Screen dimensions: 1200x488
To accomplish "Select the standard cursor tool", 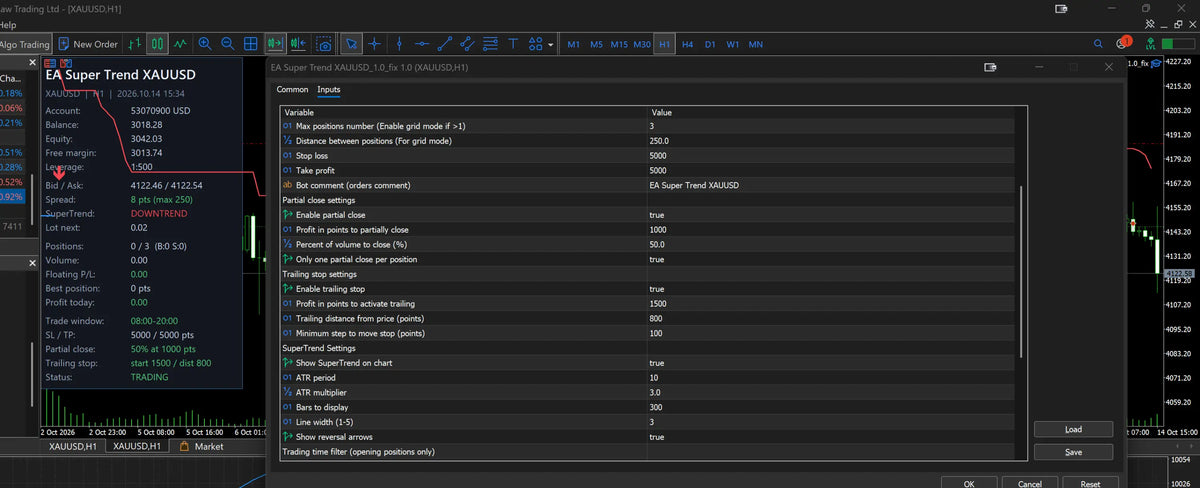I will pos(351,44).
